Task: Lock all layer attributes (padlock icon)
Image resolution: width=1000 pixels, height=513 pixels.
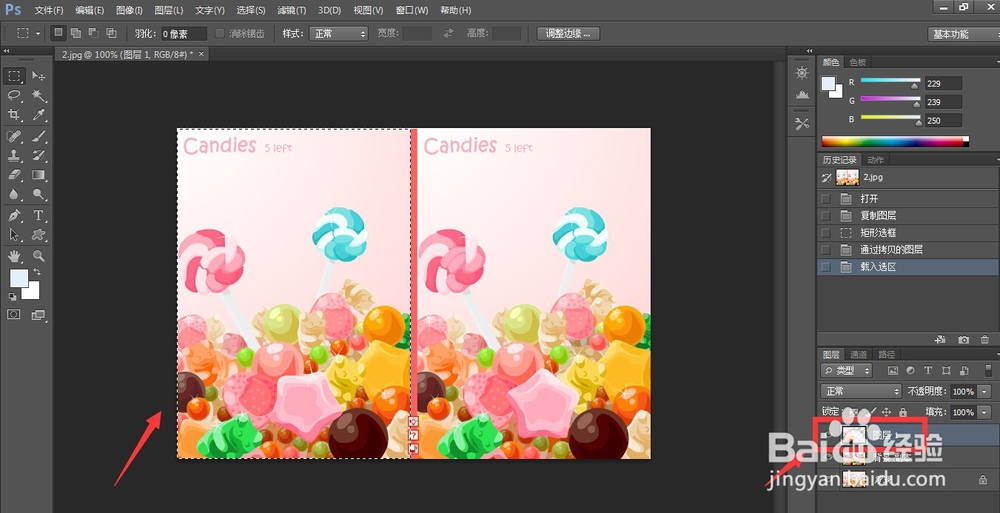Action: click(x=902, y=412)
